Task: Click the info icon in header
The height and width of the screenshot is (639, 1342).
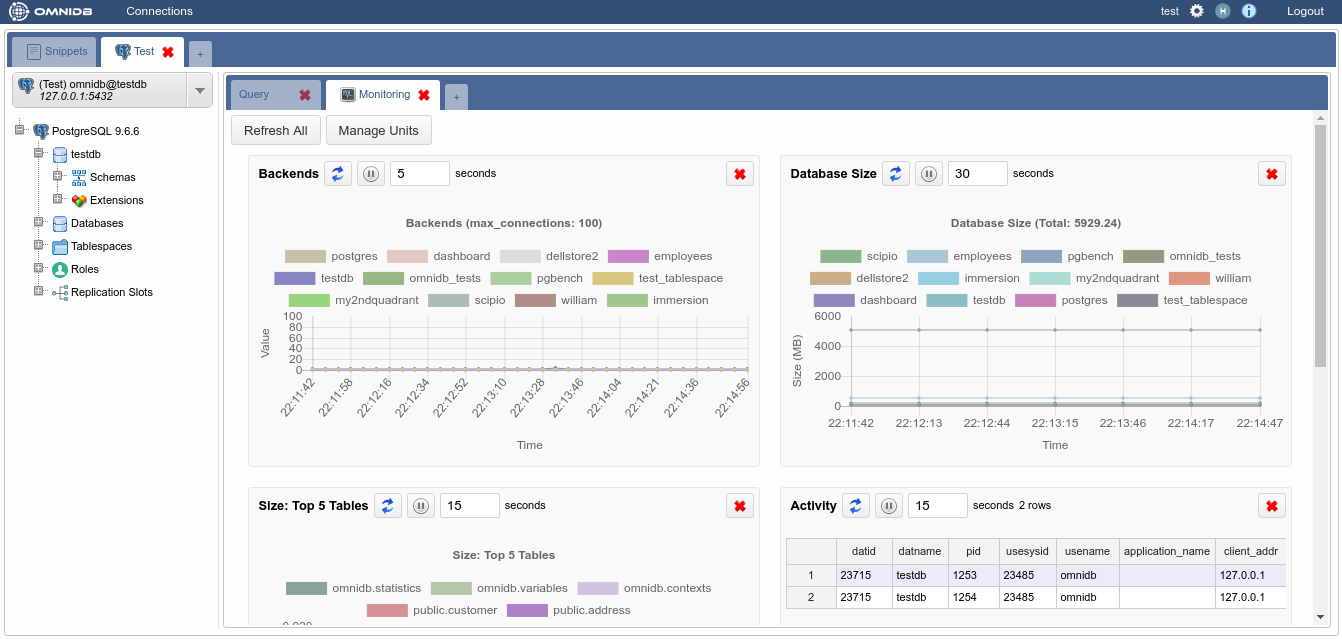Action: [x=1248, y=11]
